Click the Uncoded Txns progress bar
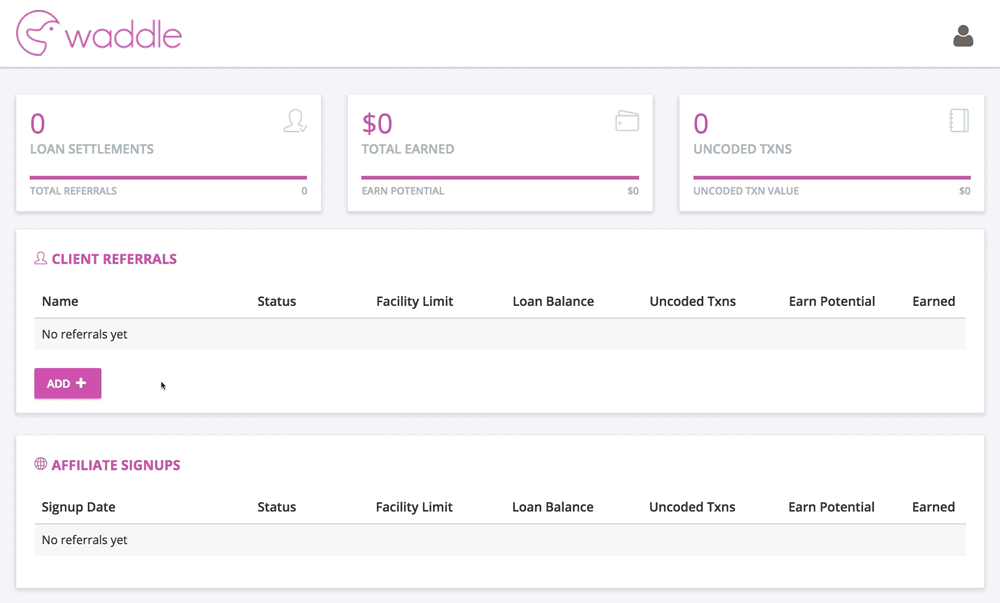This screenshot has width=1000, height=603. tap(832, 177)
